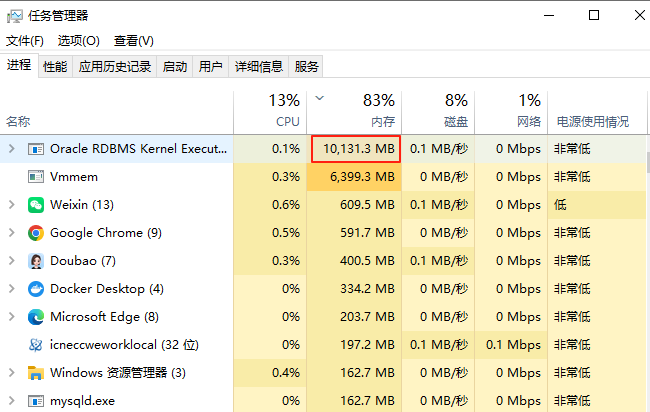
Task: Expand the Google Chrome (9) process group
Action: 12,233
